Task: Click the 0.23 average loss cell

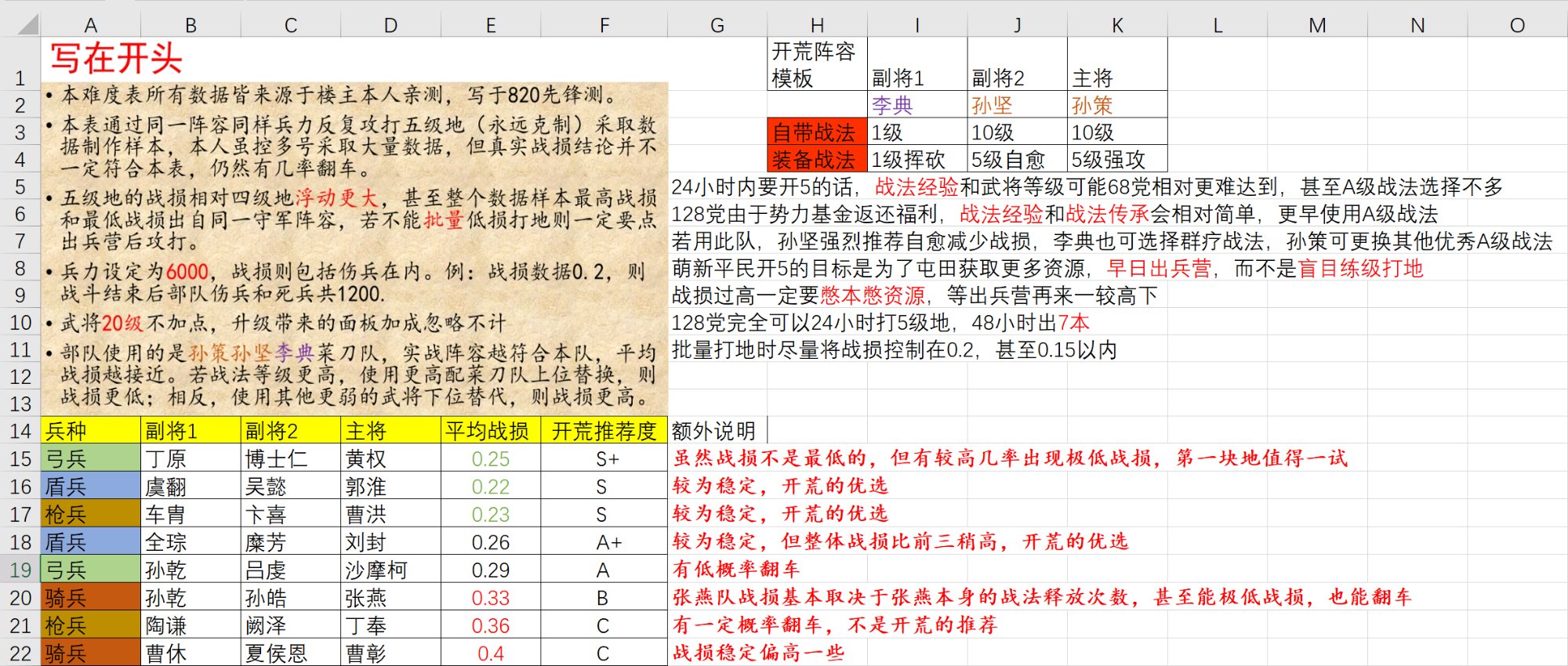Action: click(491, 514)
